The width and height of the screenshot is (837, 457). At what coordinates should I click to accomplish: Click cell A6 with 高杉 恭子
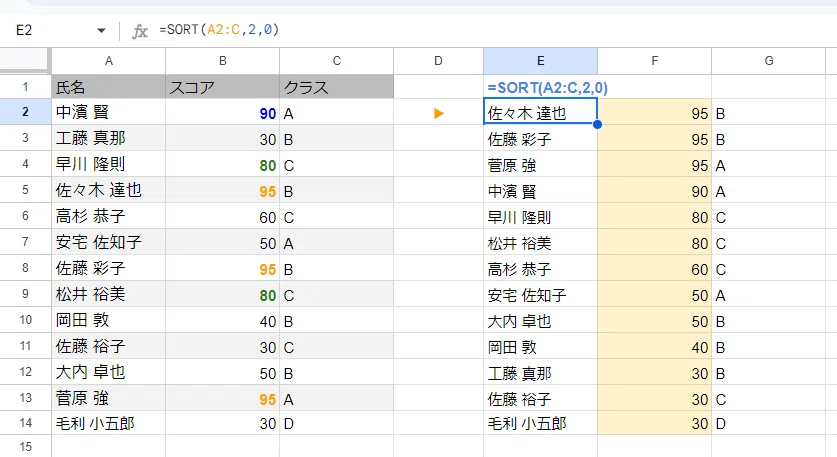(108, 216)
